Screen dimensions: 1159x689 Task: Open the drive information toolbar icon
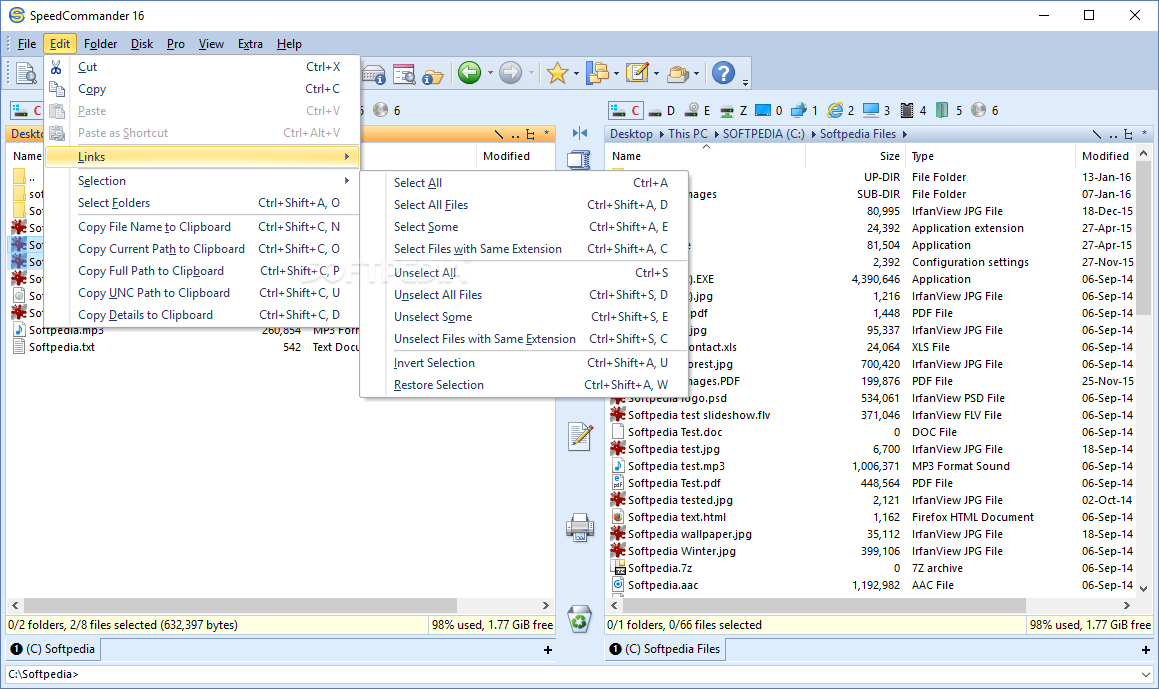(x=374, y=73)
